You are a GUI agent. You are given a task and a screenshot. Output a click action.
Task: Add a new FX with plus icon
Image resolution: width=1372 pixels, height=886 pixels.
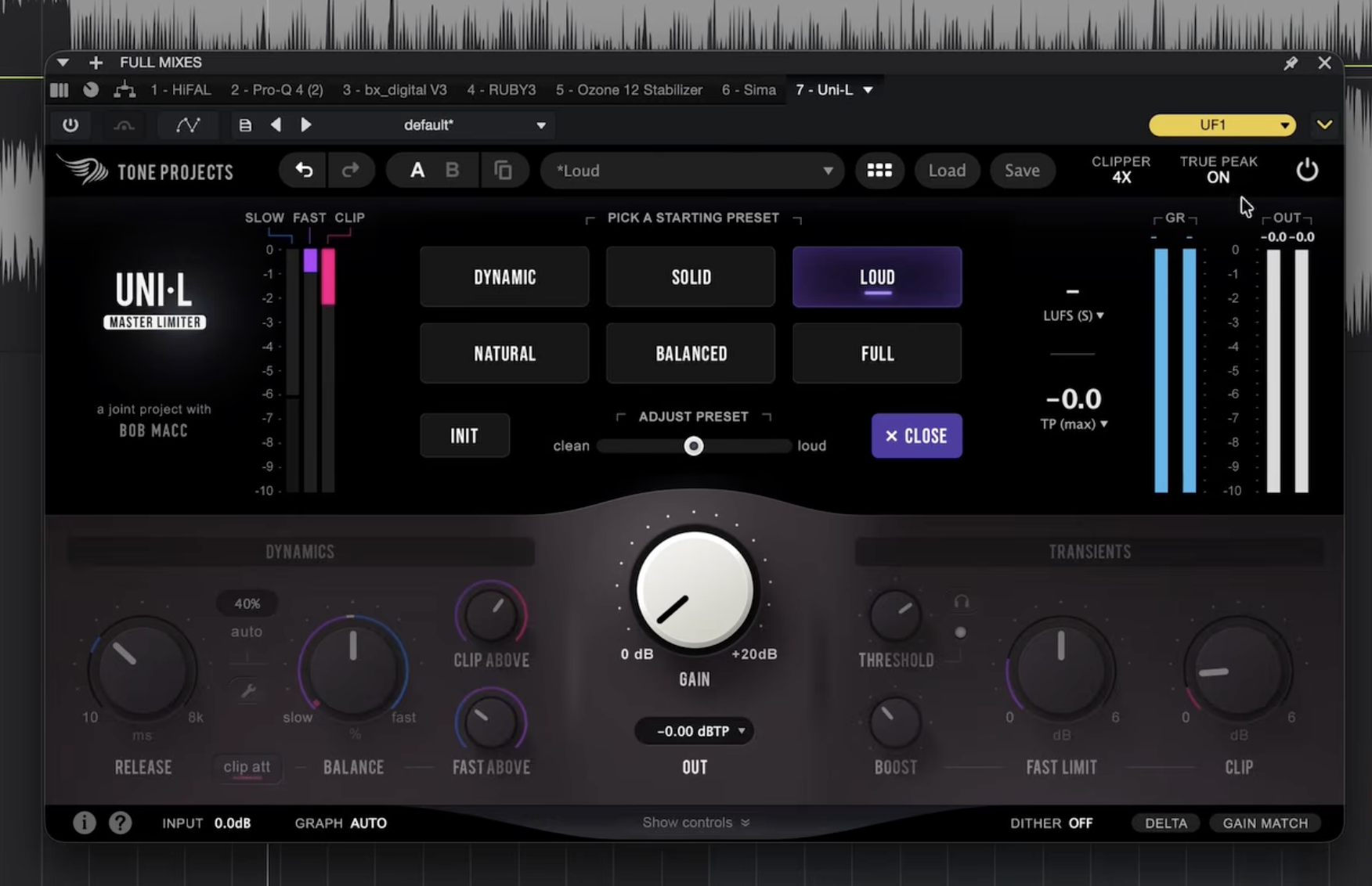(x=96, y=63)
